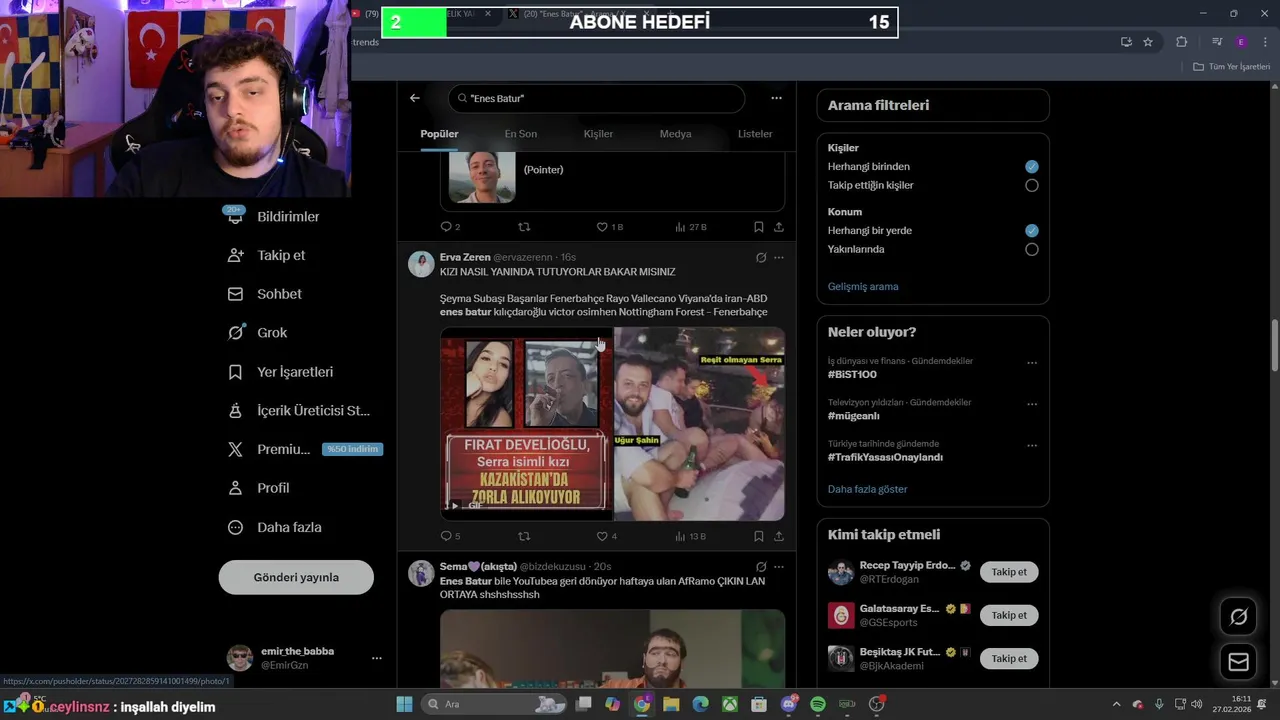Screen dimensions: 1280x720
Task: Open Xbox app from the taskbar
Action: point(730,704)
